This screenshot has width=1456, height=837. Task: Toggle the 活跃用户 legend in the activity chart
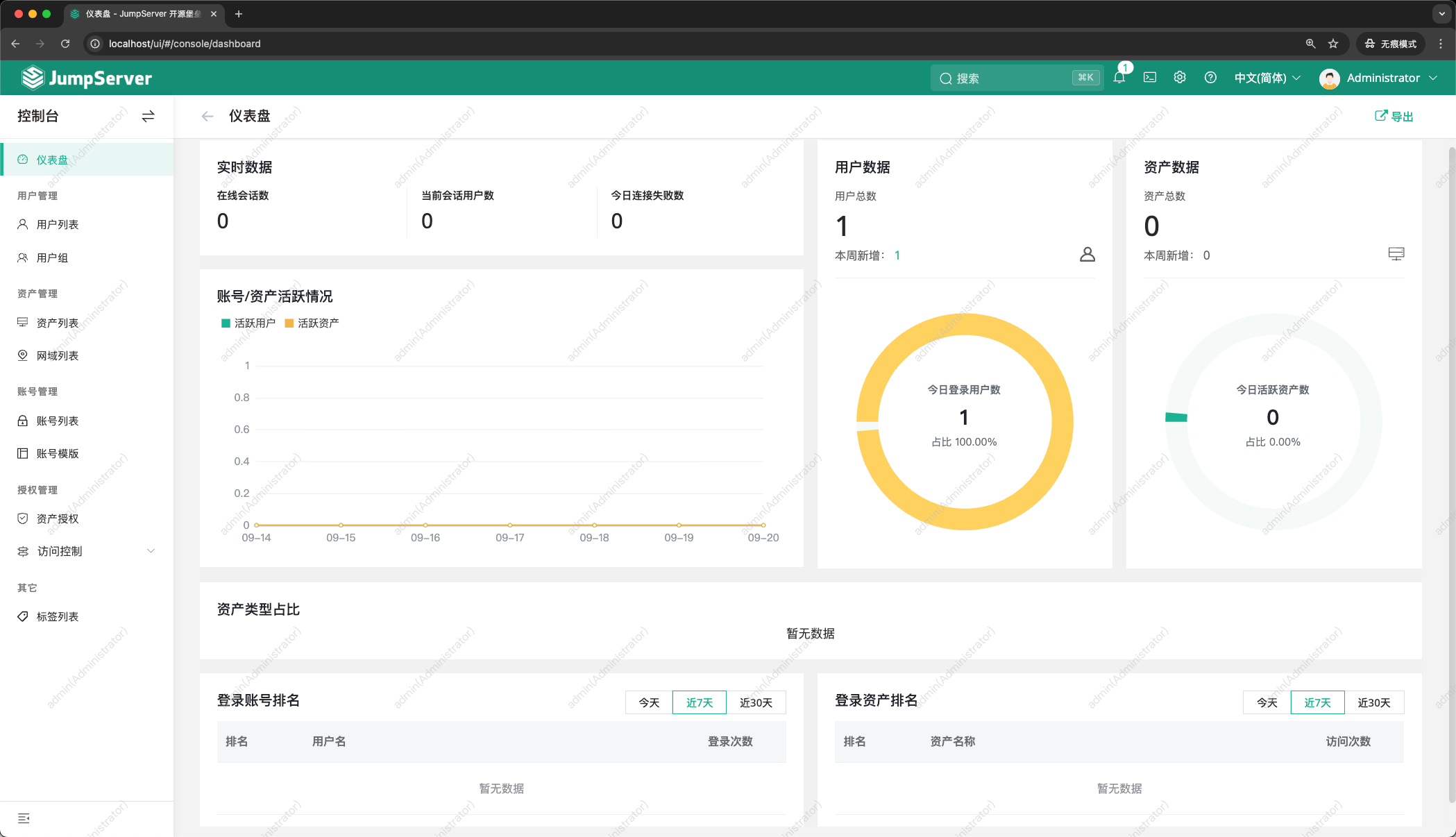pyautogui.click(x=248, y=323)
